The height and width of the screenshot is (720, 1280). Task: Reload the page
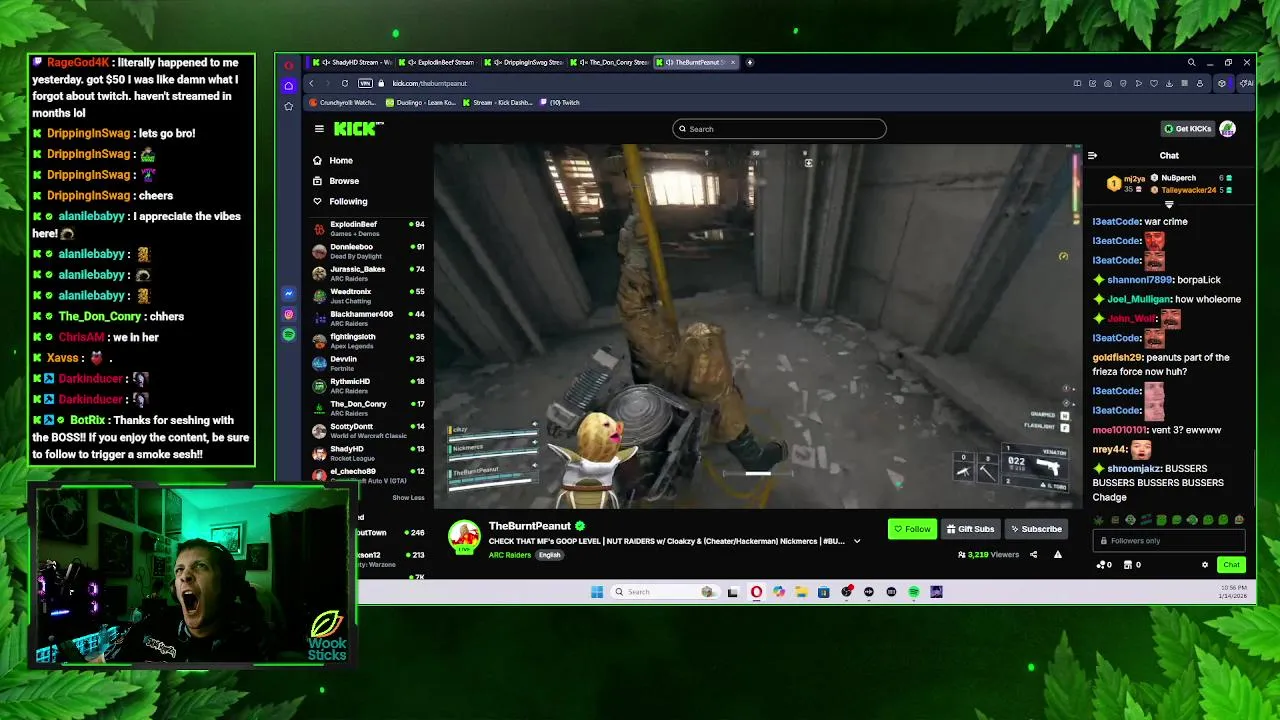click(344, 83)
